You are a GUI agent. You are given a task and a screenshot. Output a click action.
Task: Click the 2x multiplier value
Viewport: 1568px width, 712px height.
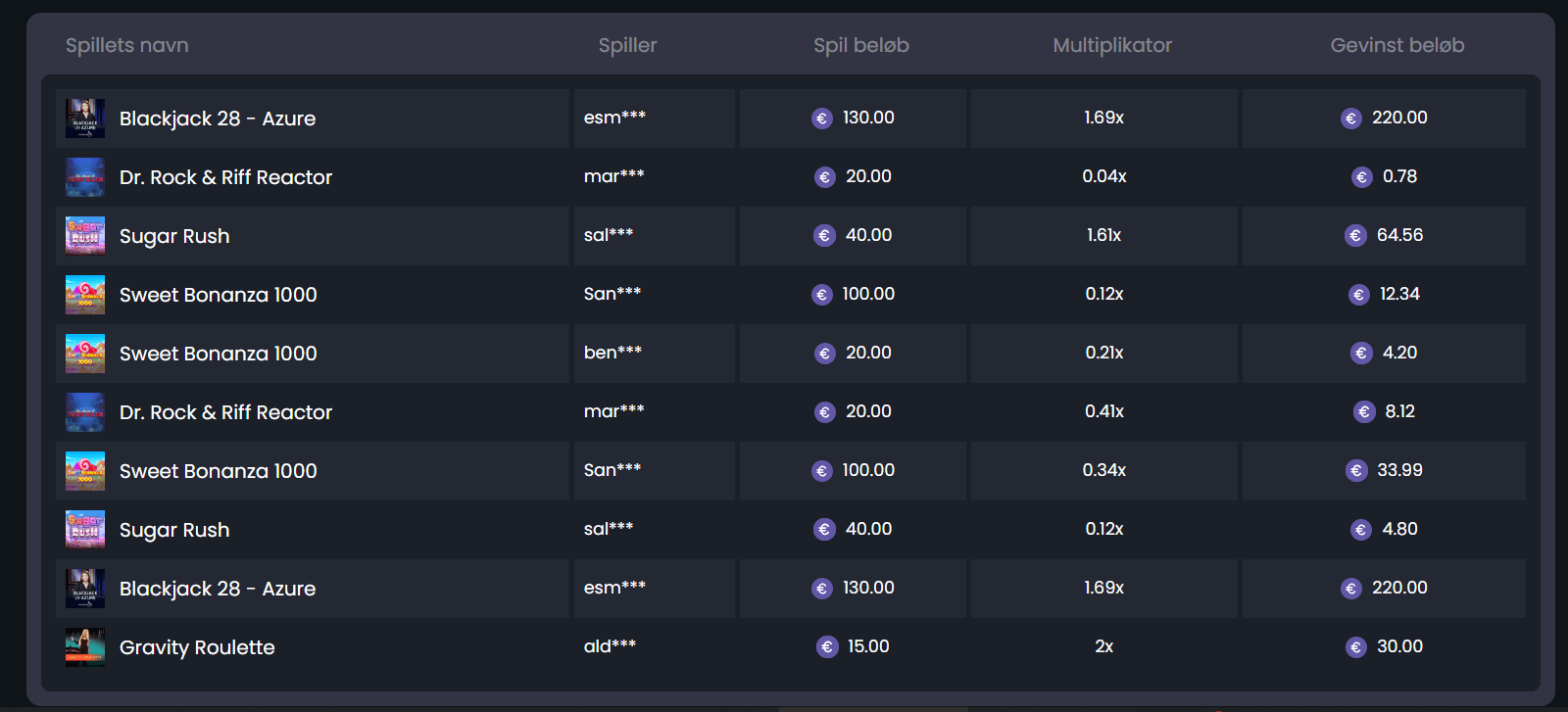point(1104,646)
